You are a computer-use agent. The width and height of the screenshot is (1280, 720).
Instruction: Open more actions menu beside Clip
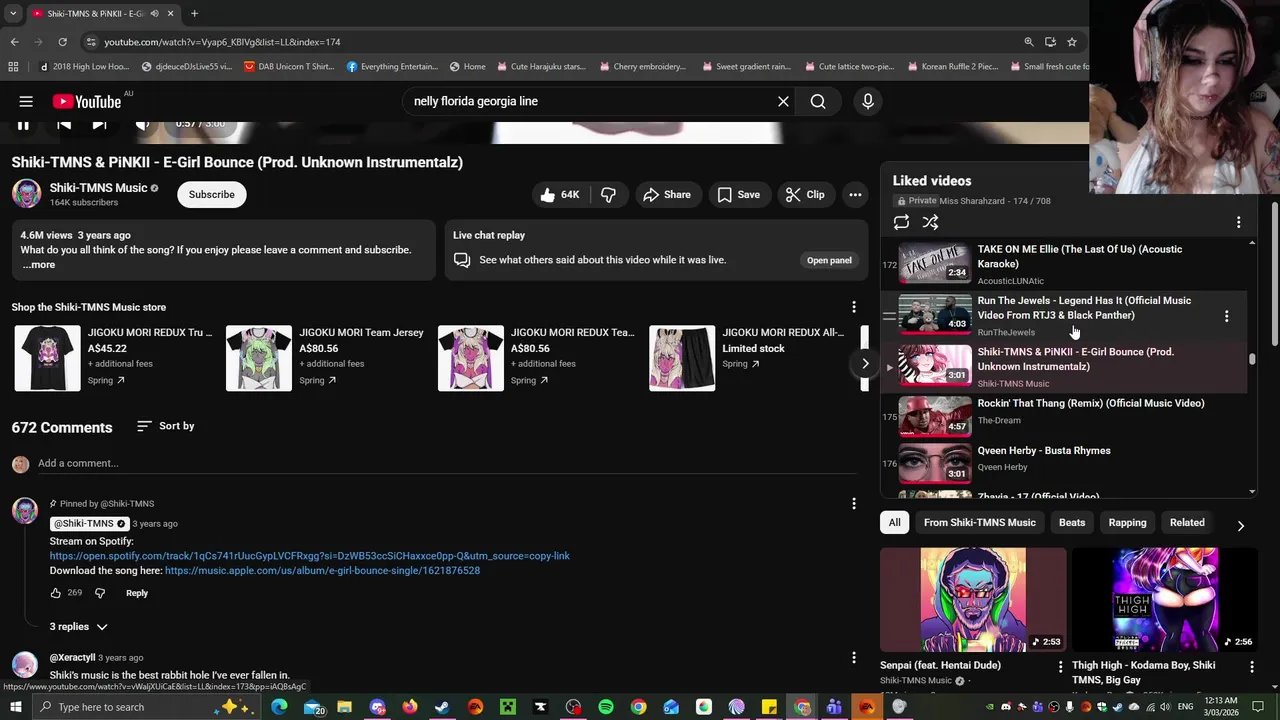click(x=855, y=195)
